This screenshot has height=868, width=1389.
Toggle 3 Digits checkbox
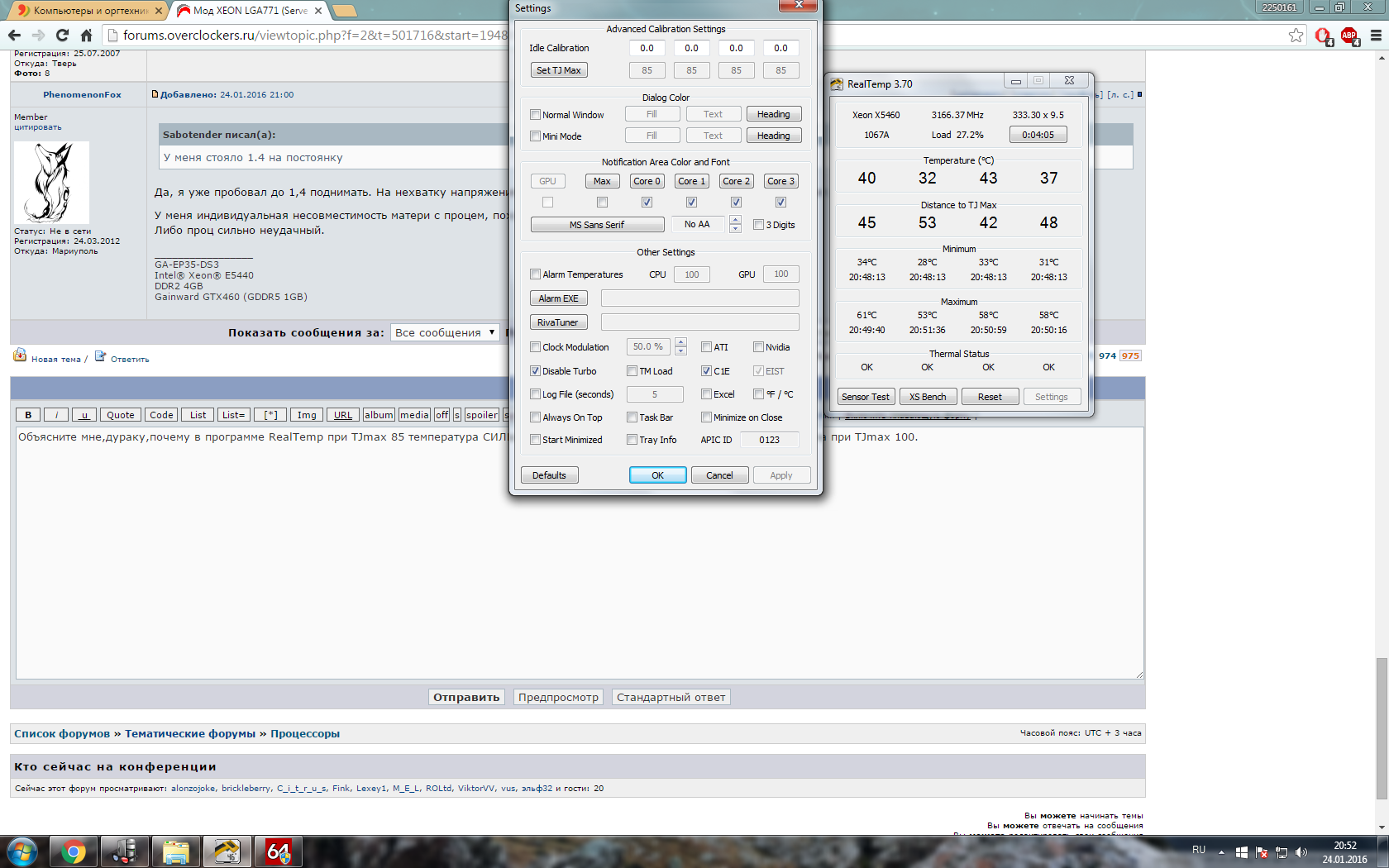[758, 225]
